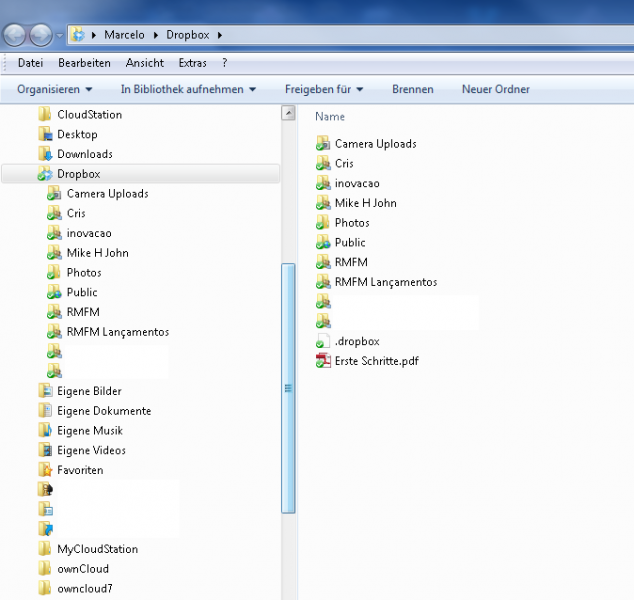Select the .dropbox file icon
The width and height of the screenshot is (634, 600).
coord(322,342)
